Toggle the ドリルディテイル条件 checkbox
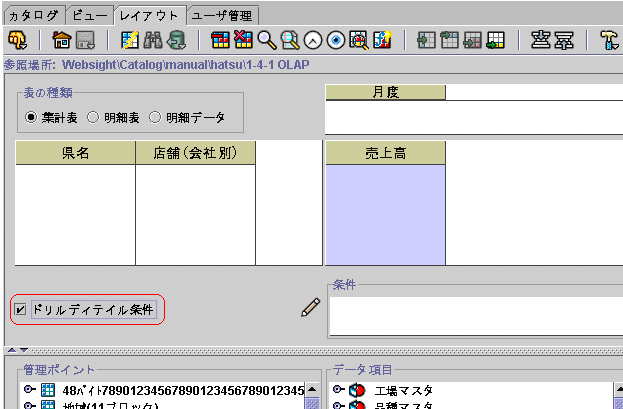The image size is (623, 409). (21, 310)
